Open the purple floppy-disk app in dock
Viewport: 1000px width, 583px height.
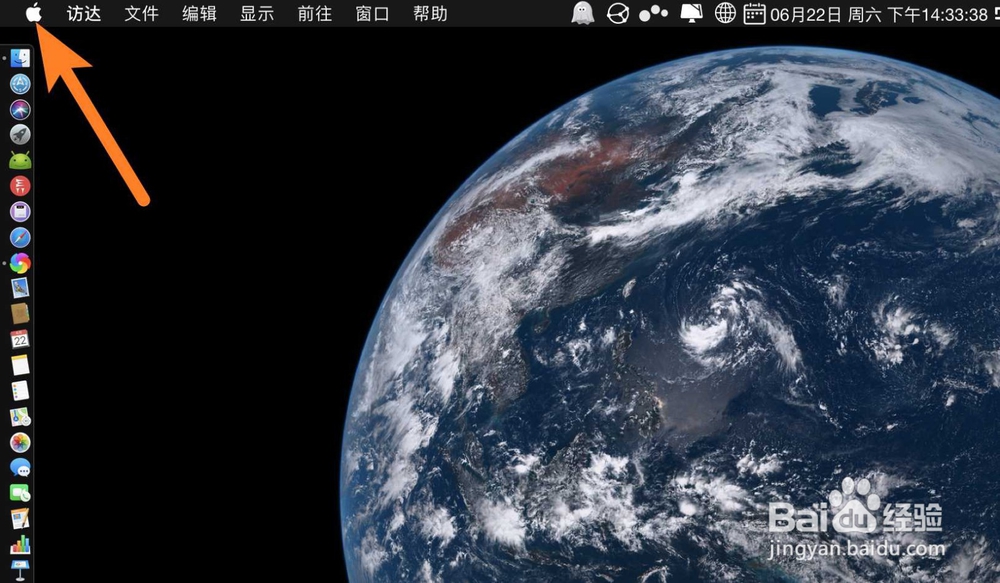tap(20, 212)
